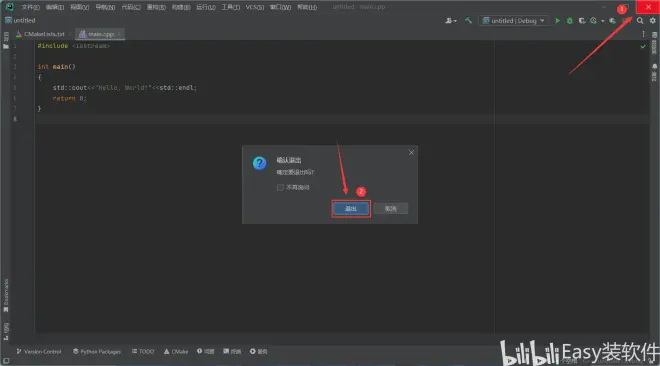This screenshot has width=660, height=366.
Task: Open editor tabs more-options kebab icon
Action: 643,34
